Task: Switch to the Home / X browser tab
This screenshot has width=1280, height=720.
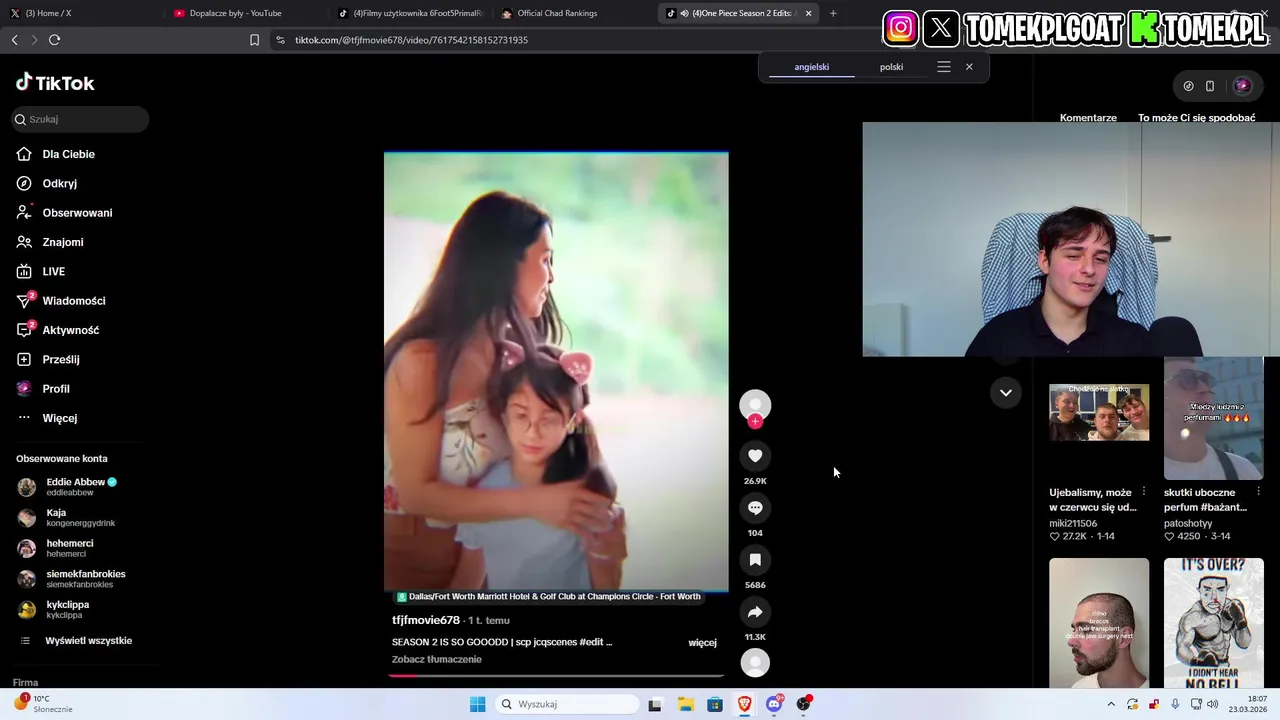Action: 79,13
